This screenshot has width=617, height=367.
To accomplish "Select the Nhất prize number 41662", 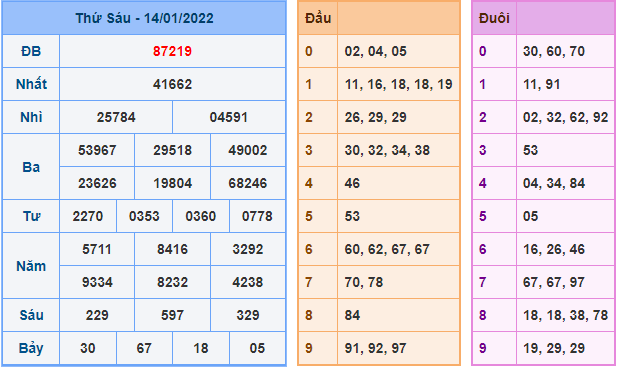I will (x=172, y=84).
